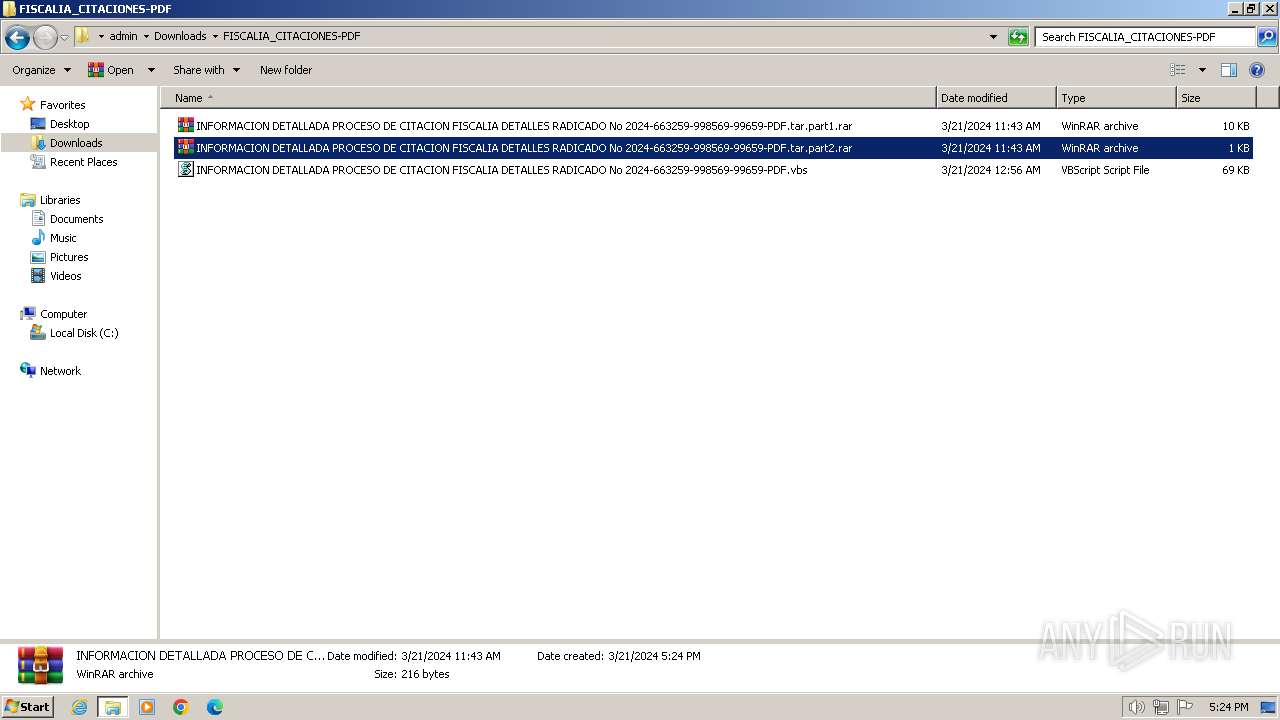The width and height of the screenshot is (1280, 720).
Task: Click the New folder button
Action: point(286,70)
